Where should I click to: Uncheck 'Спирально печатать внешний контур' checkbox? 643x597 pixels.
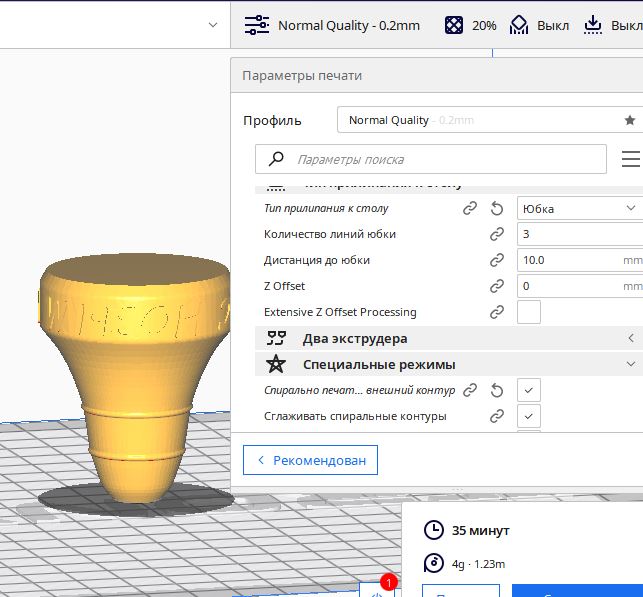[x=529, y=390]
